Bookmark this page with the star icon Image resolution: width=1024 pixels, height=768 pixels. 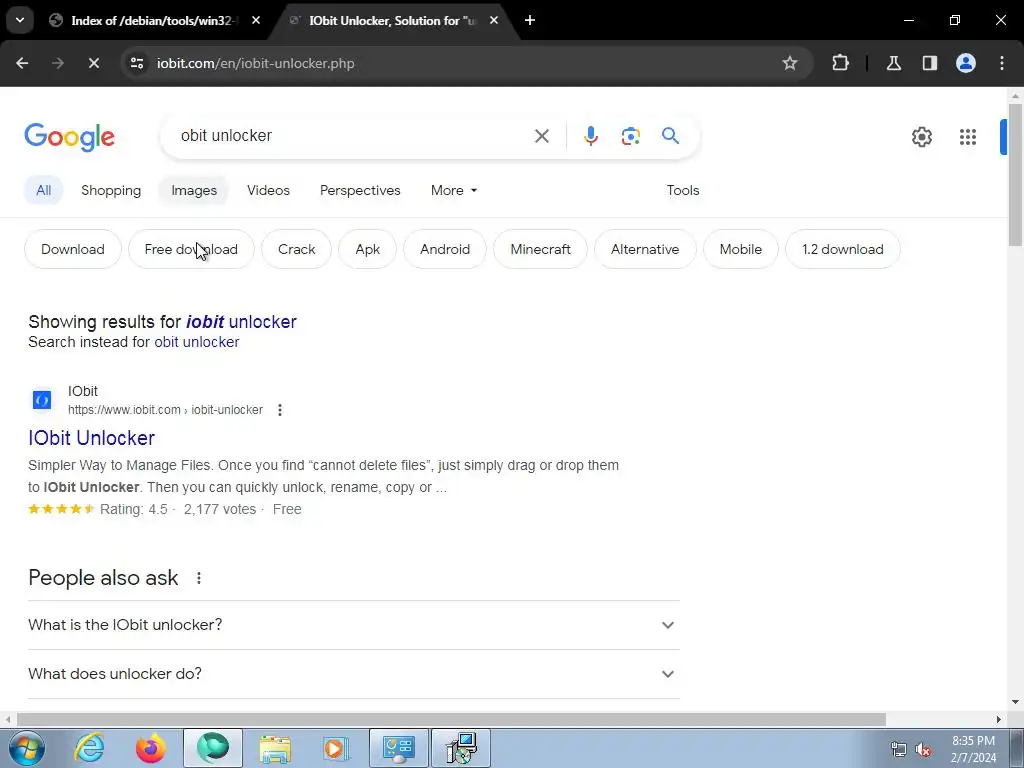pos(790,63)
